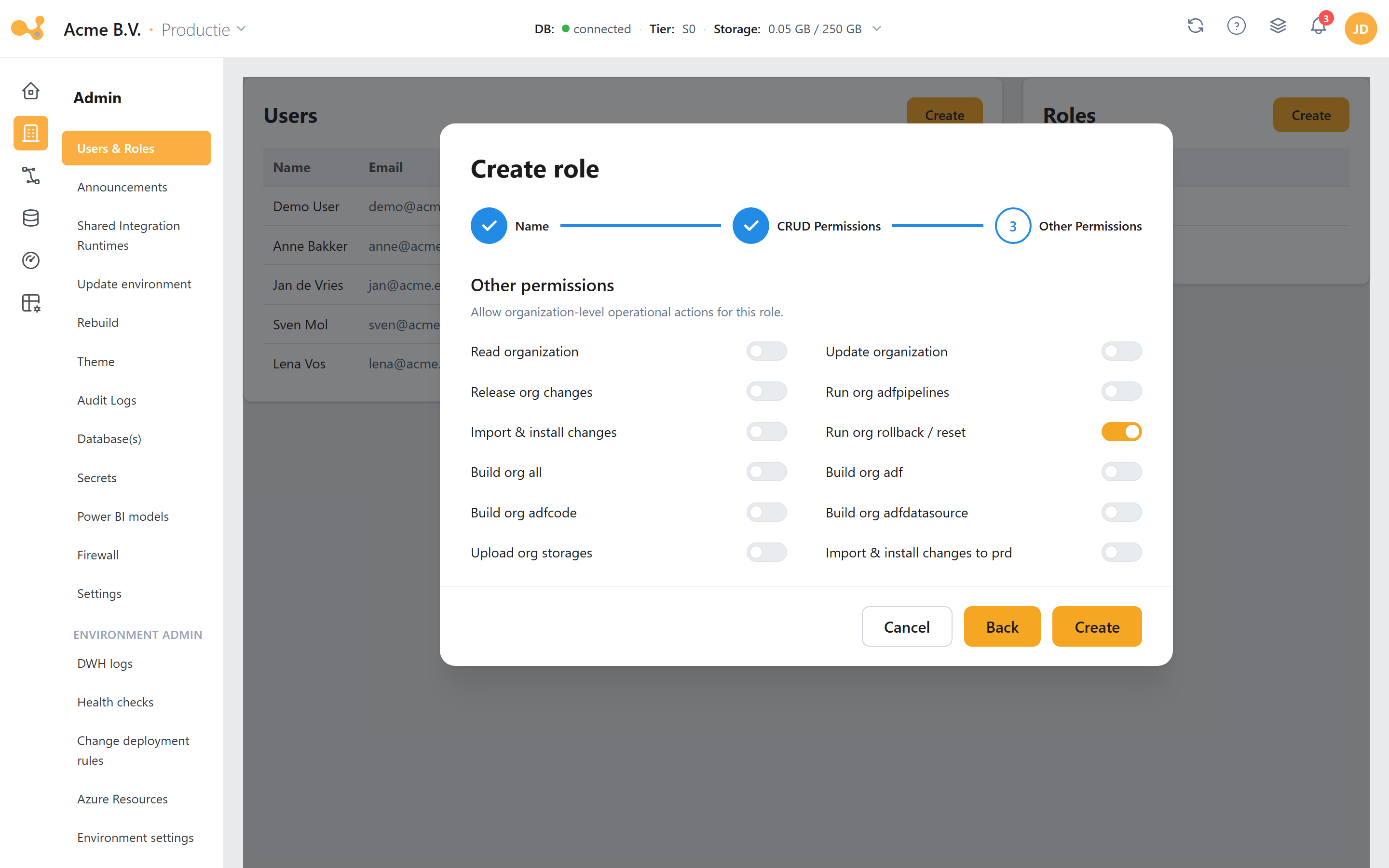This screenshot has height=868, width=1389.
Task: Expand the storage status chevron
Action: pyautogui.click(x=876, y=29)
